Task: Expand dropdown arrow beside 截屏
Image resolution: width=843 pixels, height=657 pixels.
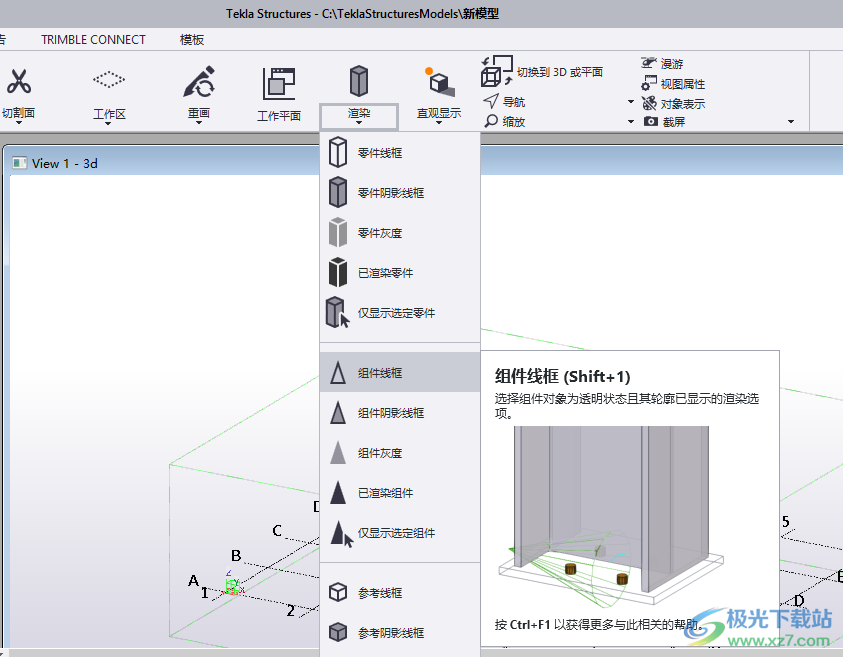Action: coord(631,122)
